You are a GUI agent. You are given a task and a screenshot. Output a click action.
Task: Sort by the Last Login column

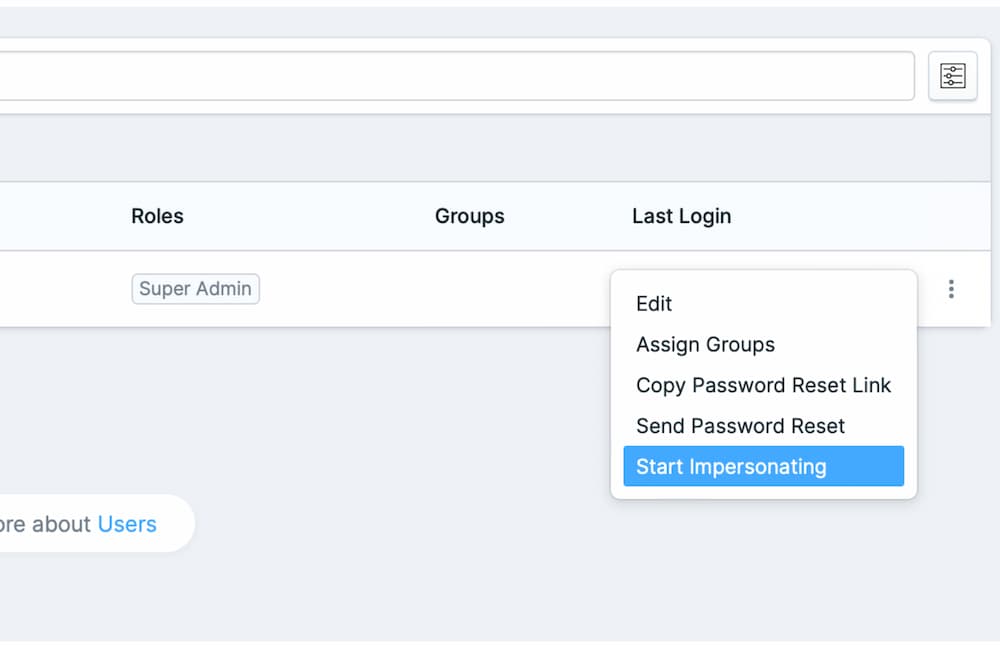click(681, 216)
